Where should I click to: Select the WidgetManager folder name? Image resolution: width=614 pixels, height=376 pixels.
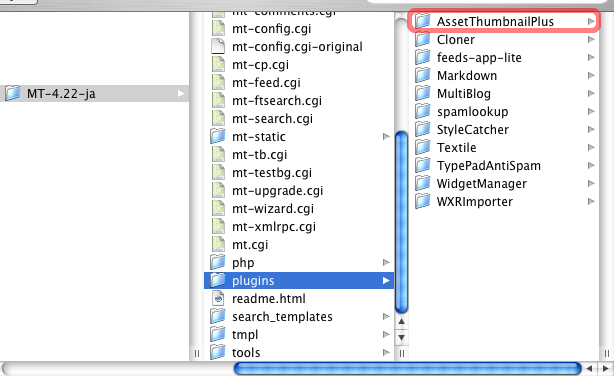482,184
